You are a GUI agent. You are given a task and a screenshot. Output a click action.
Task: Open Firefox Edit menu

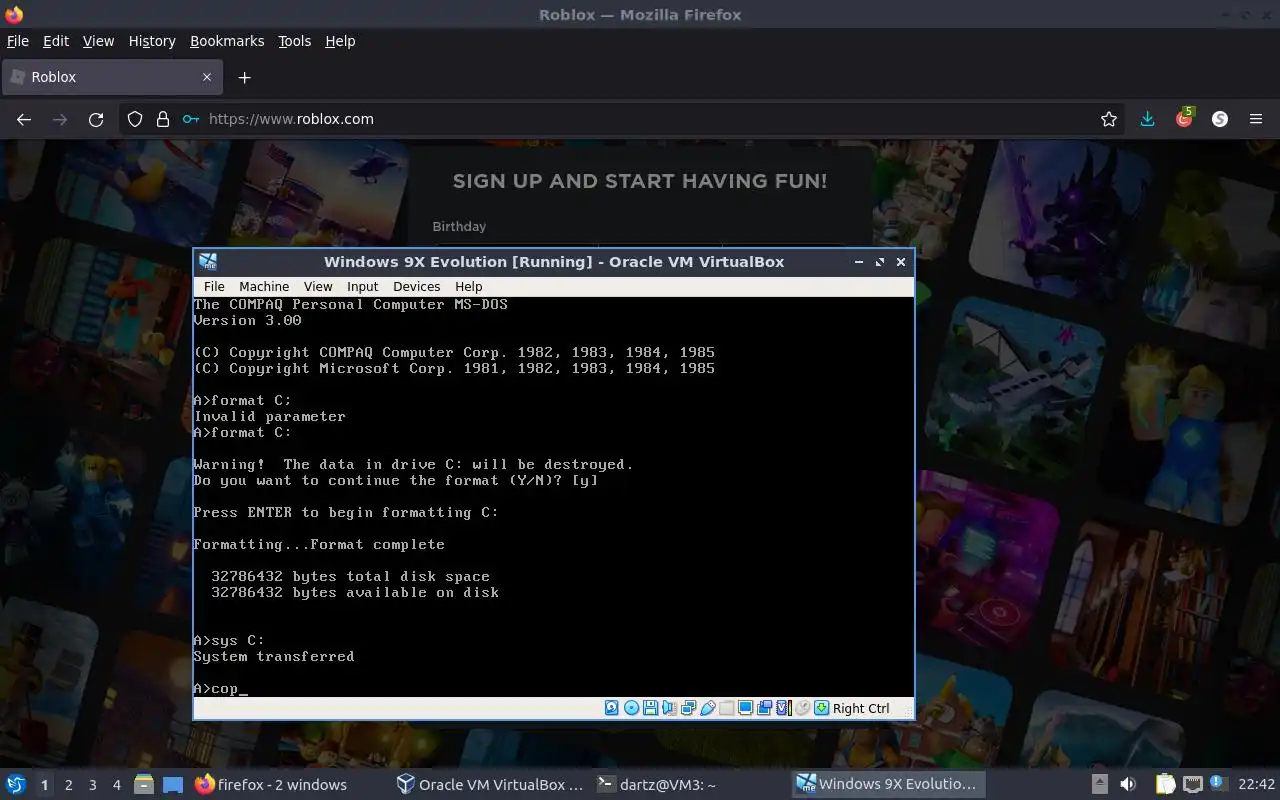coord(56,41)
